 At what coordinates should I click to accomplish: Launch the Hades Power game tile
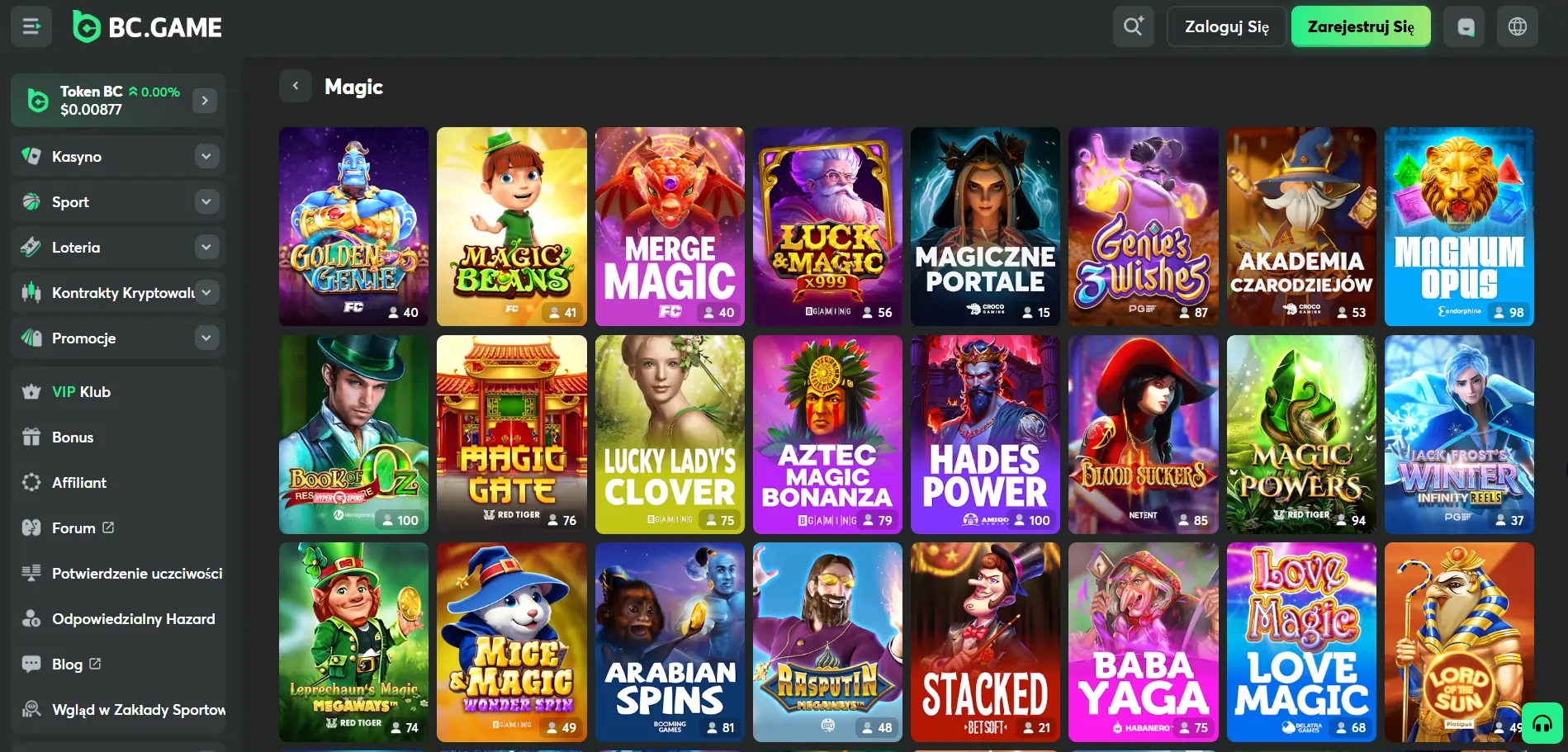985,434
